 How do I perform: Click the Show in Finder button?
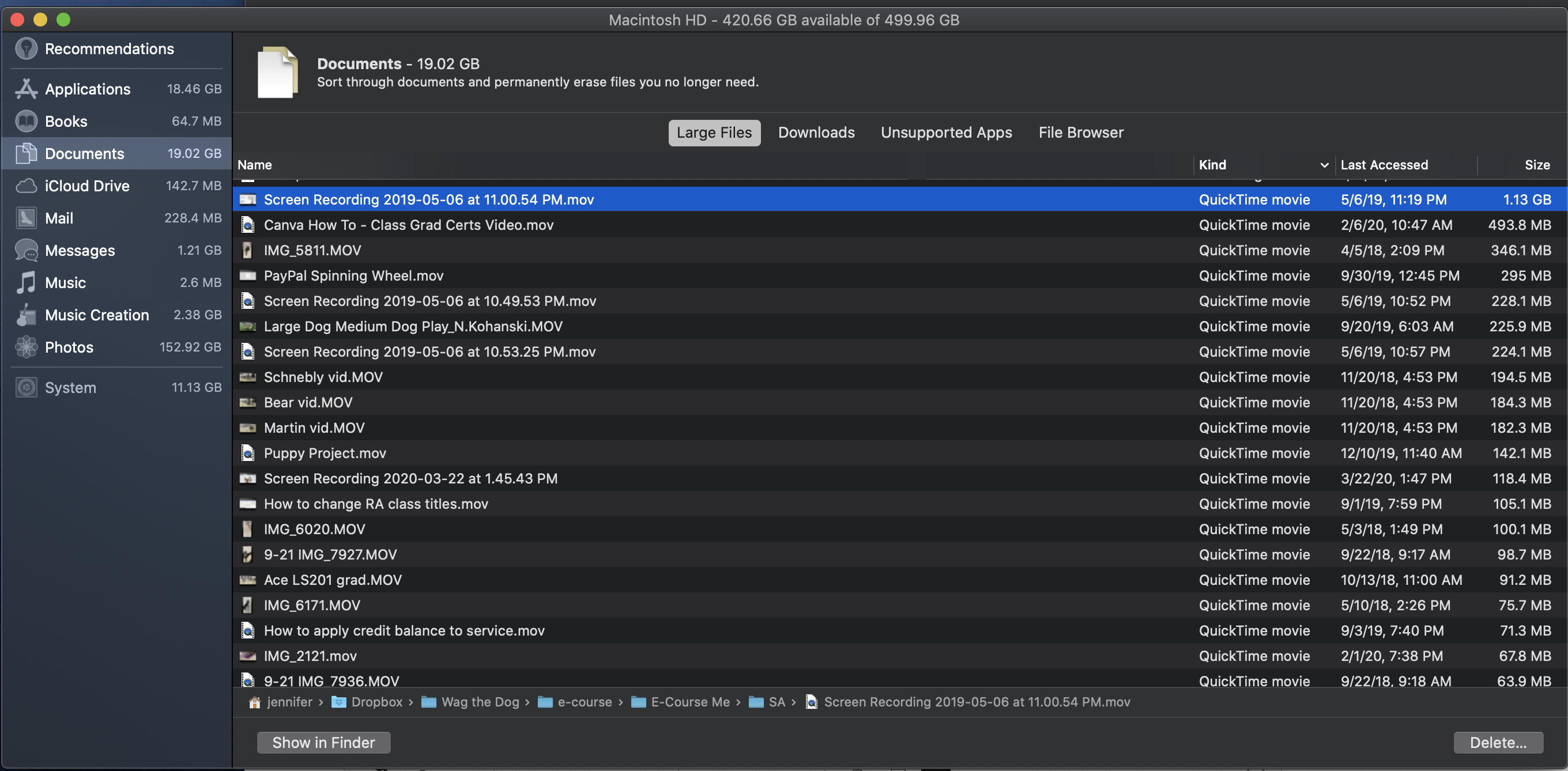click(323, 742)
